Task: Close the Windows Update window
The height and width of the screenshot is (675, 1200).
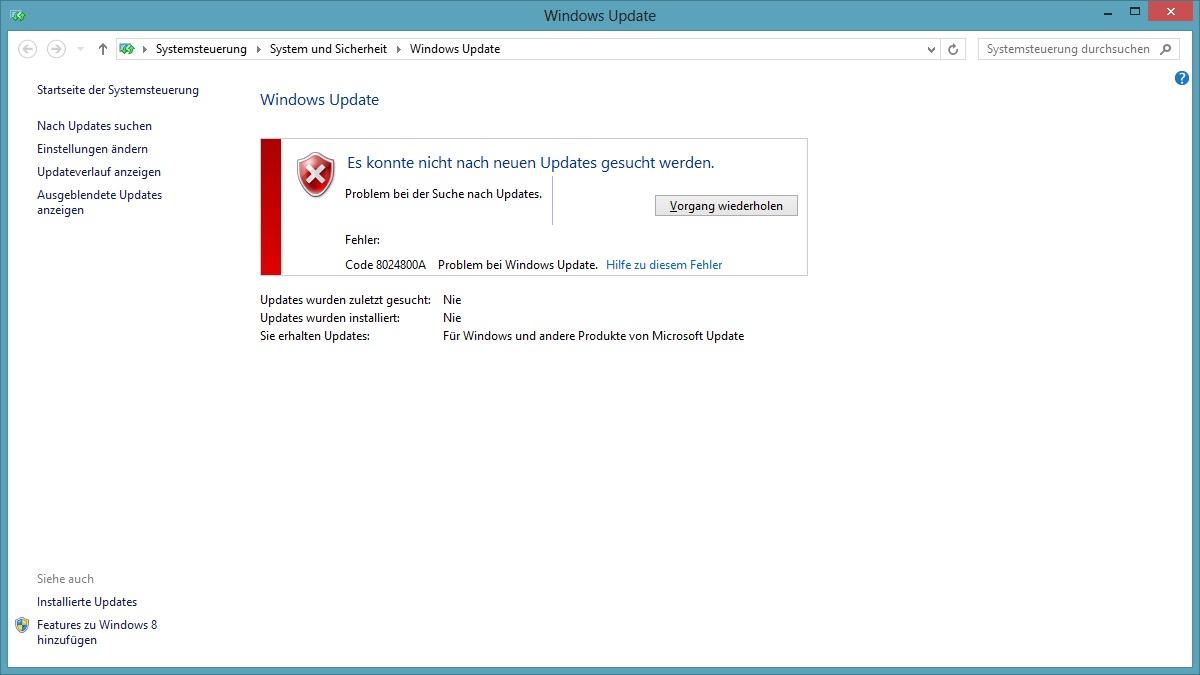Action: coord(1171,11)
